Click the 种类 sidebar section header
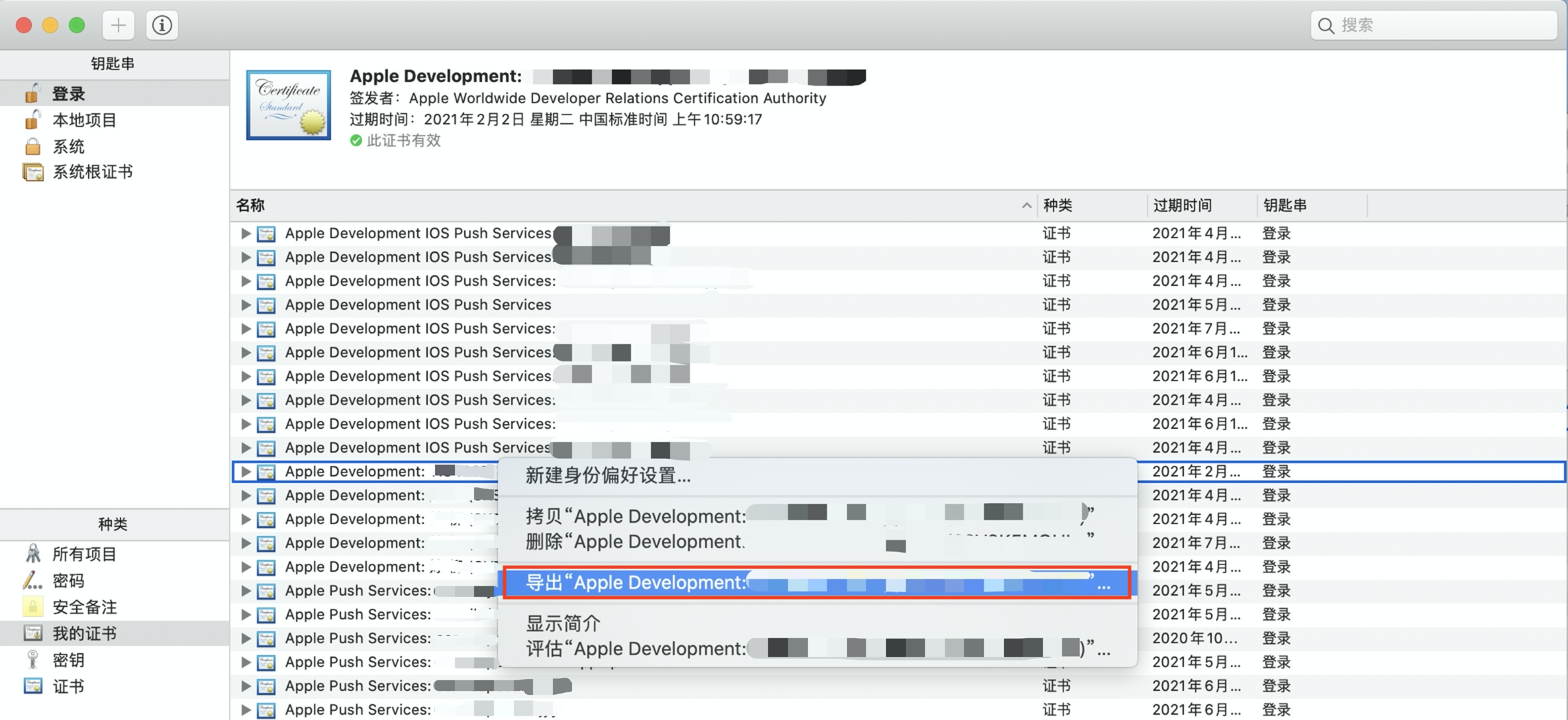Image resolution: width=1568 pixels, height=720 pixels. 113,524
